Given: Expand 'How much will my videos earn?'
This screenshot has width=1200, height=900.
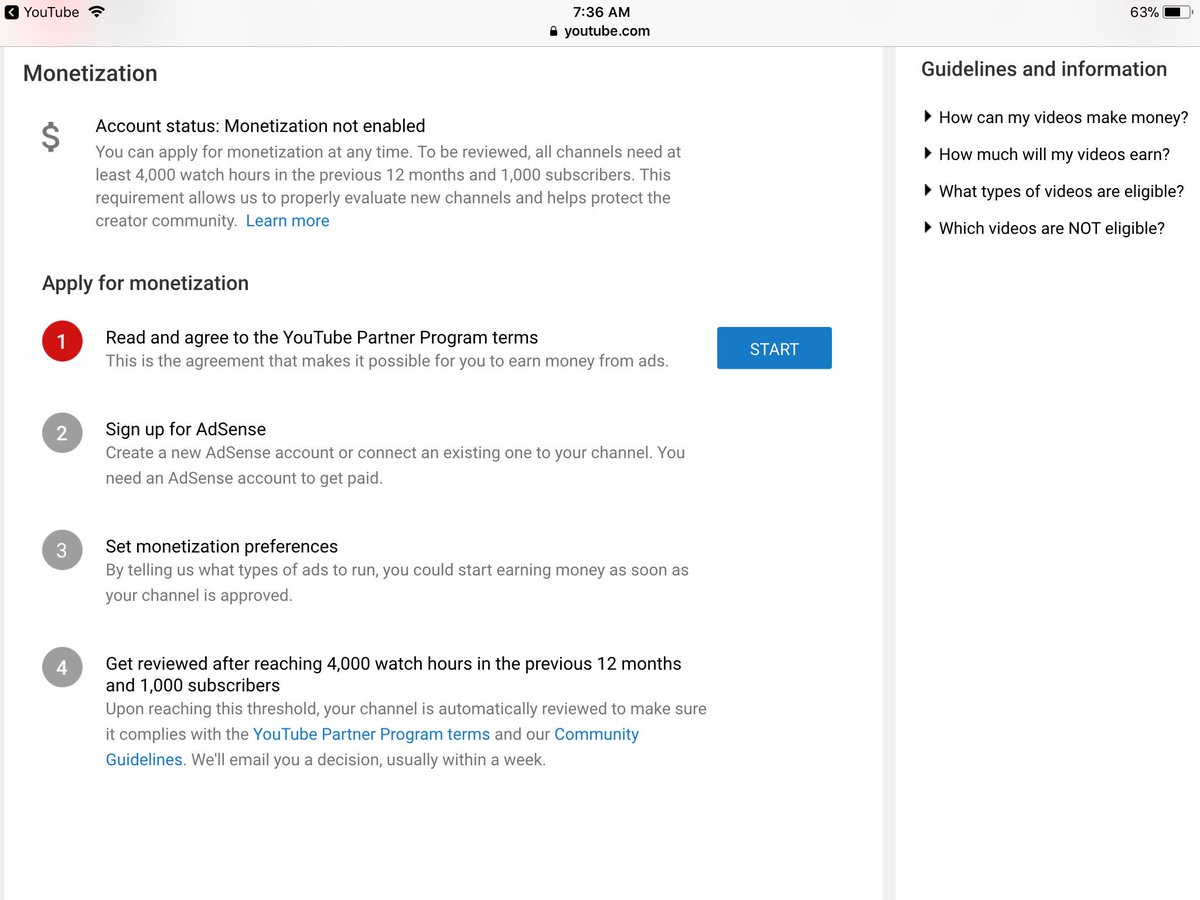Looking at the screenshot, I should coord(1046,154).
